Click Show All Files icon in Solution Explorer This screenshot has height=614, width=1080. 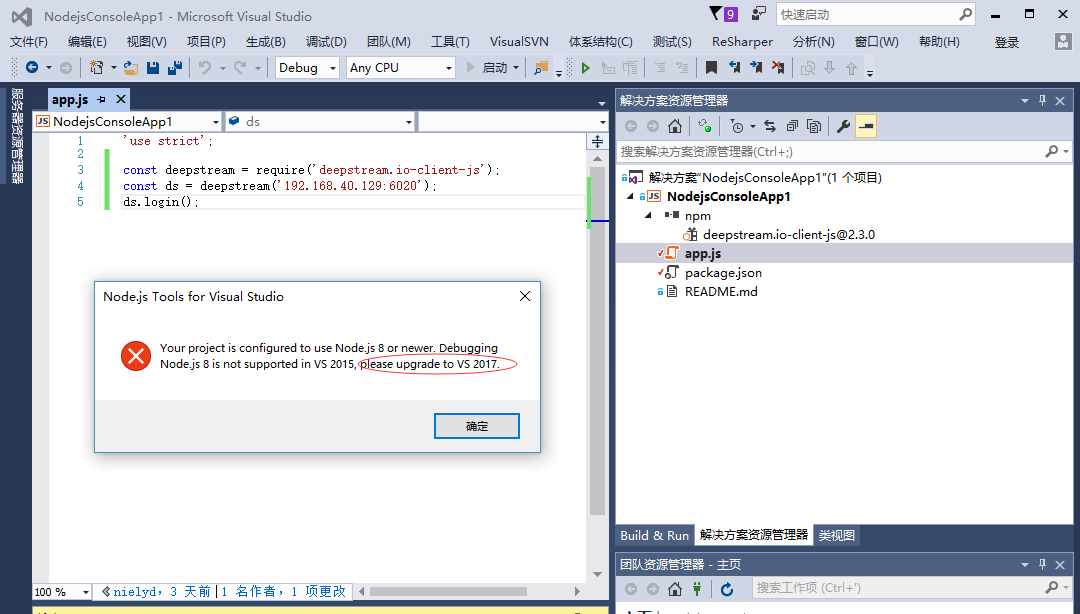pyautogui.click(x=814, y=126)
